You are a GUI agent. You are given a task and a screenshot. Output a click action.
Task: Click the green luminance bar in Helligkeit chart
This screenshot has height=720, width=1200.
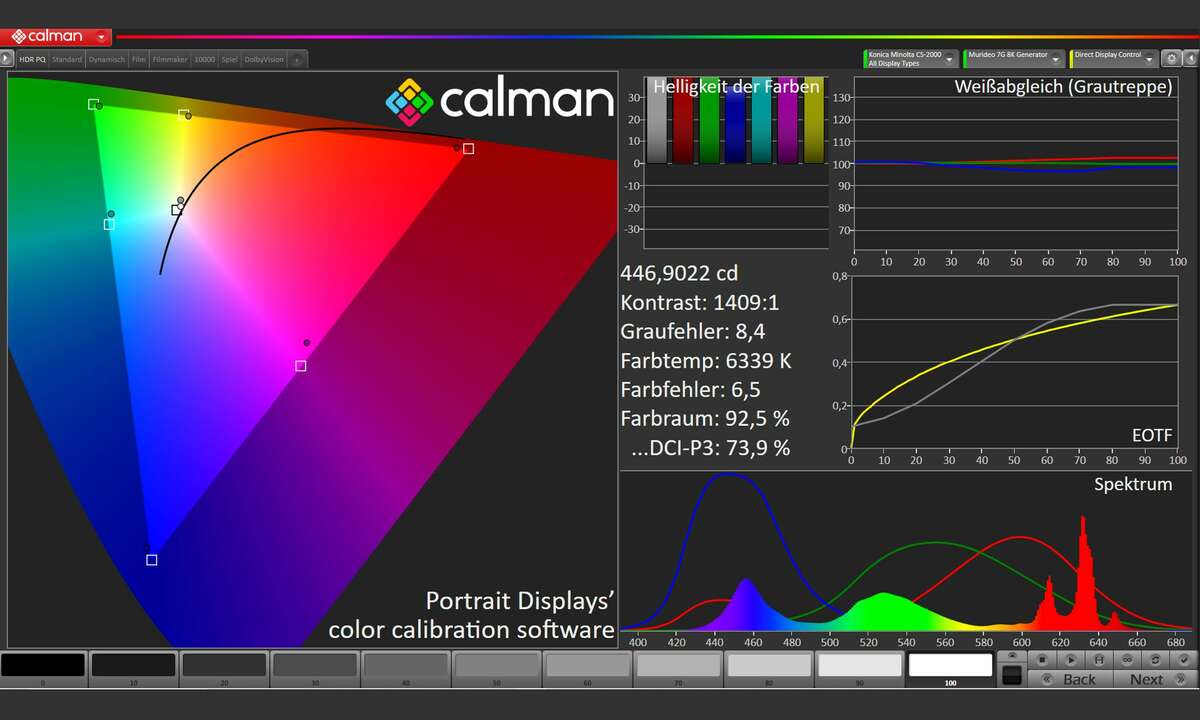pos(708,120)
